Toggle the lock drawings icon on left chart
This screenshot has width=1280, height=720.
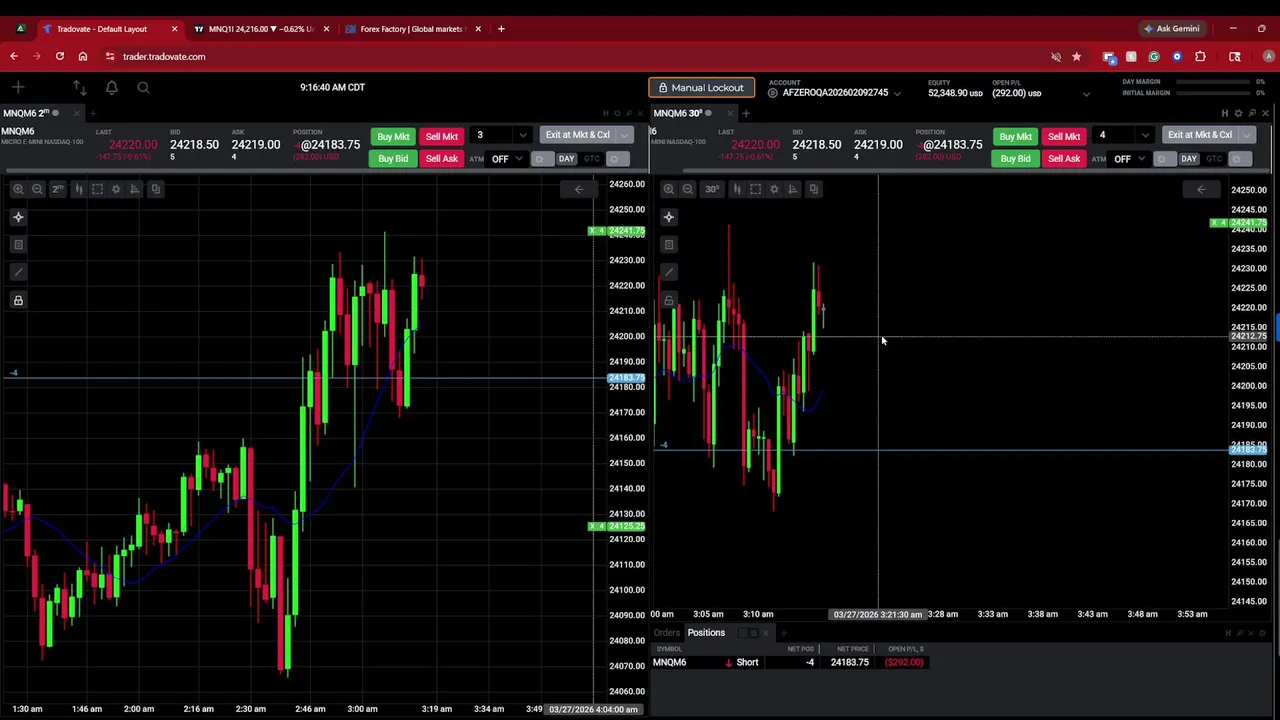(18, 300)
